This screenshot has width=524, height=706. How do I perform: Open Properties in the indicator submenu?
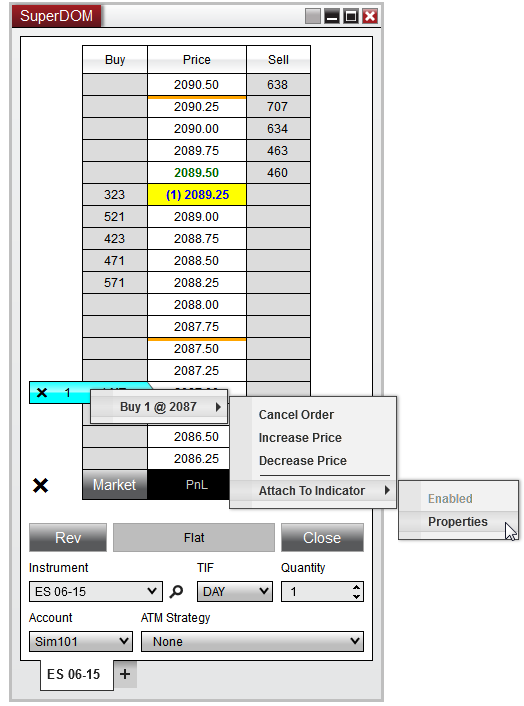pyautogui.click(x=458, y=521)
